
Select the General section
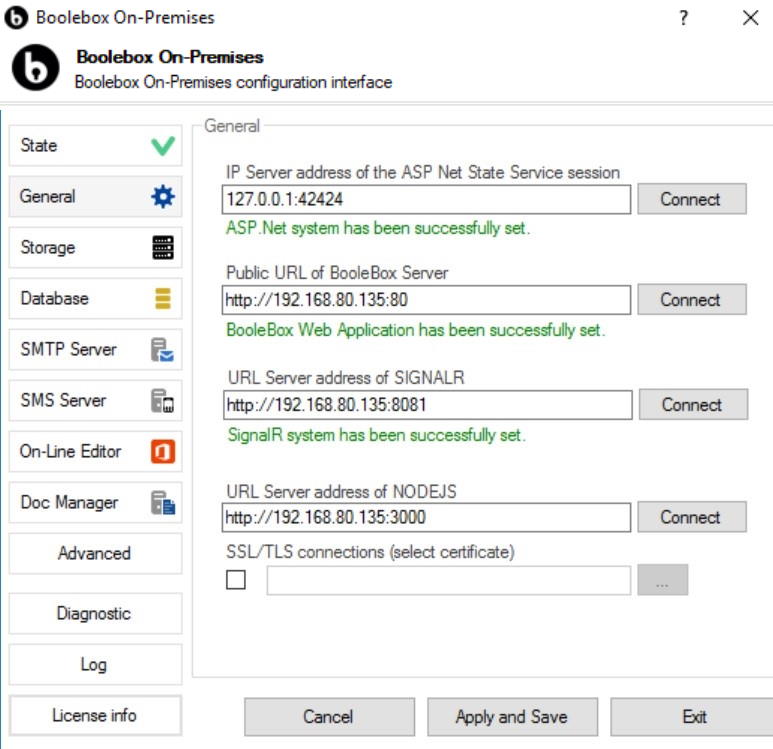(96, 196)
